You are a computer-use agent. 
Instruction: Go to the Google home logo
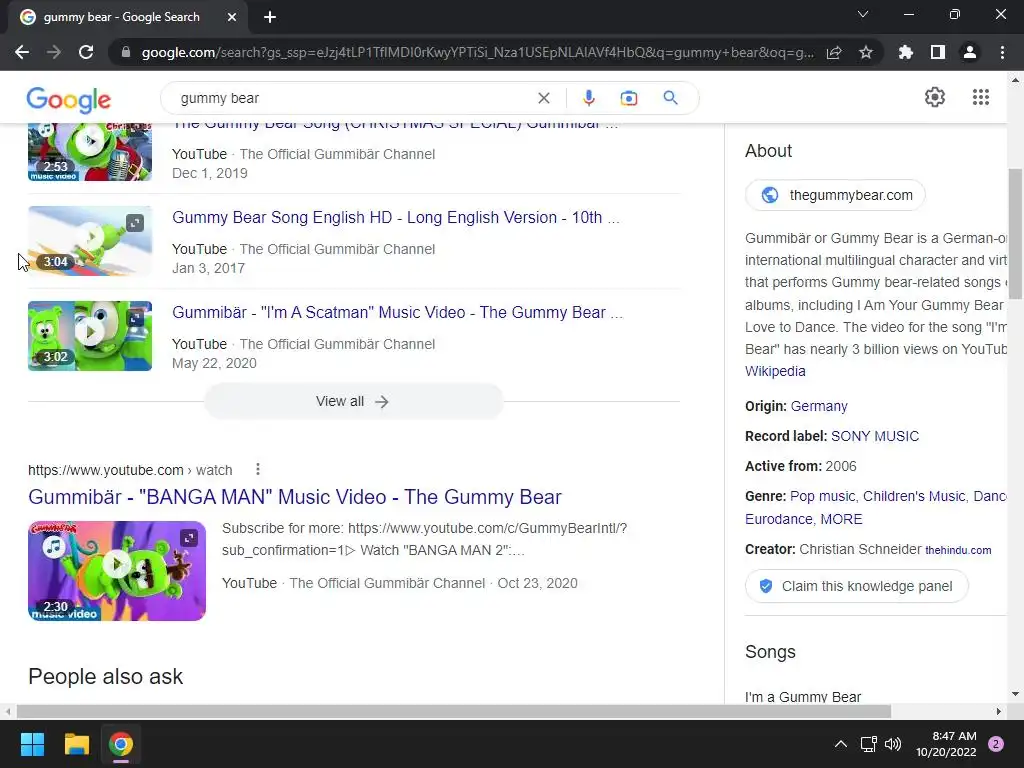(x=69, y=99)
